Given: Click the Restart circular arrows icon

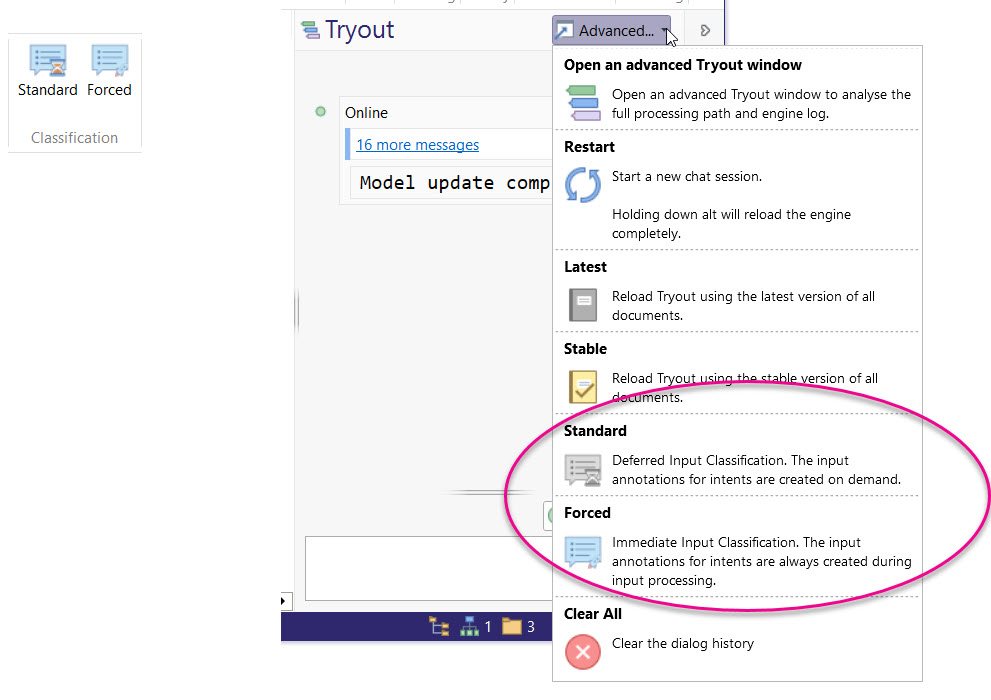Looking at the screenshot, I should 583,185.
